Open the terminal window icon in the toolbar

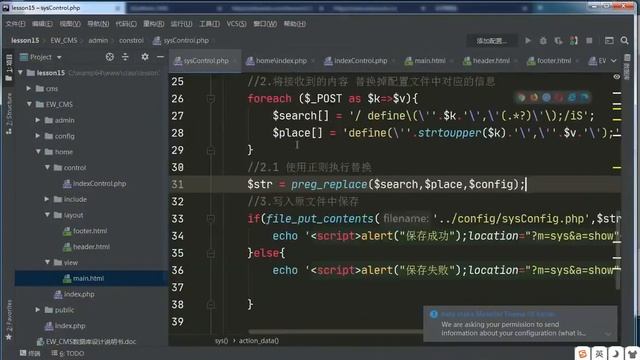point(609,40)
